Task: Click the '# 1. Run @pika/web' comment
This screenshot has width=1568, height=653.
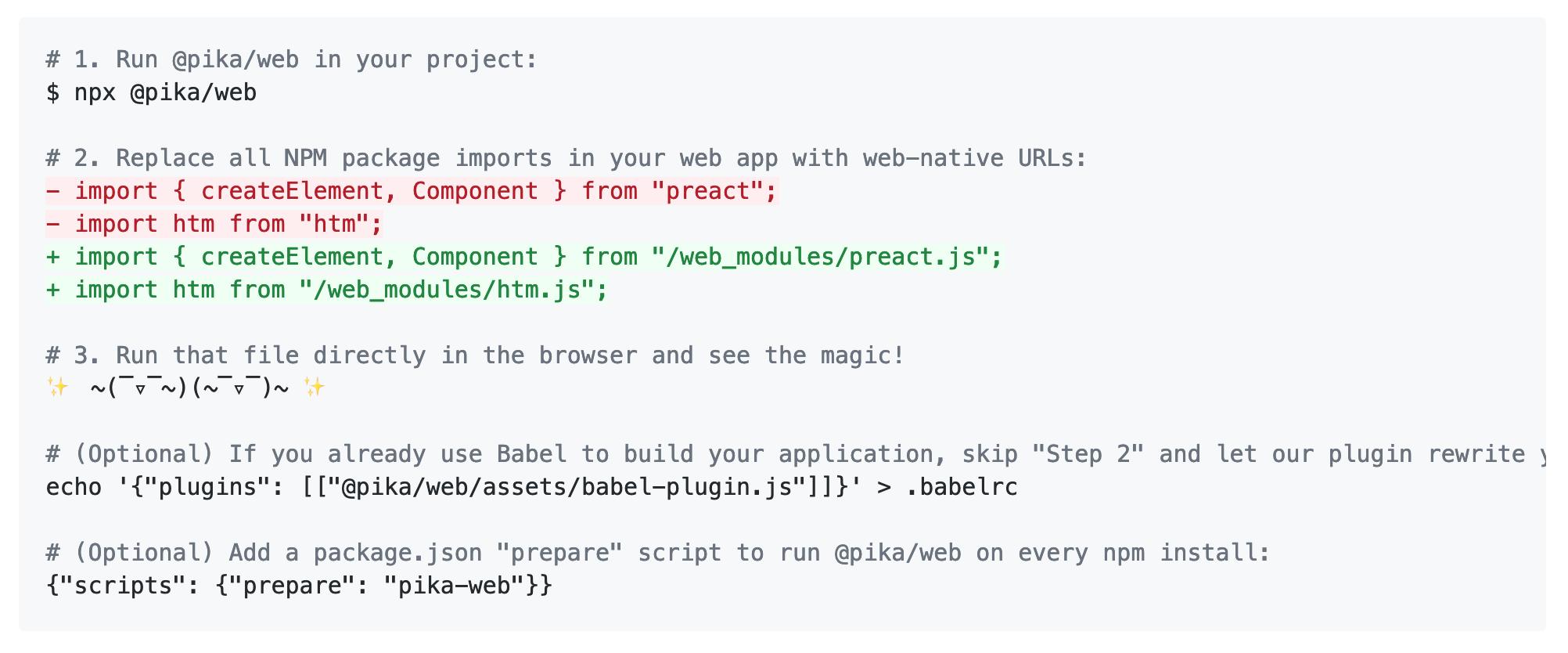Action: 292,60
